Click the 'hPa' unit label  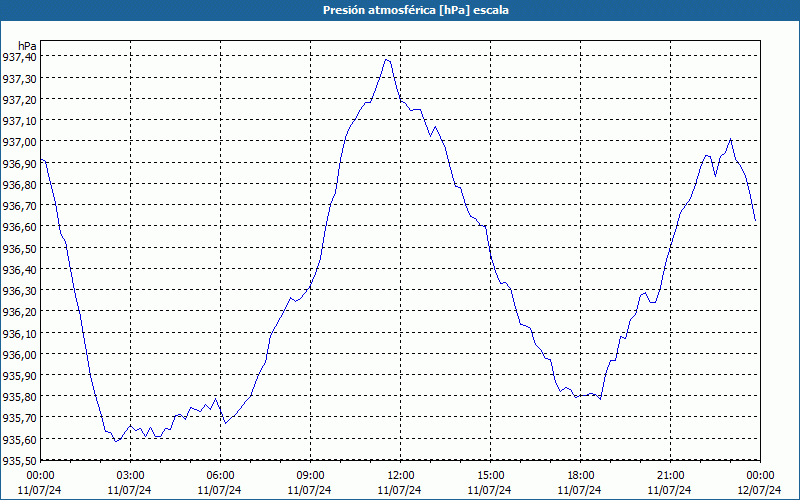tap(27, 46)
